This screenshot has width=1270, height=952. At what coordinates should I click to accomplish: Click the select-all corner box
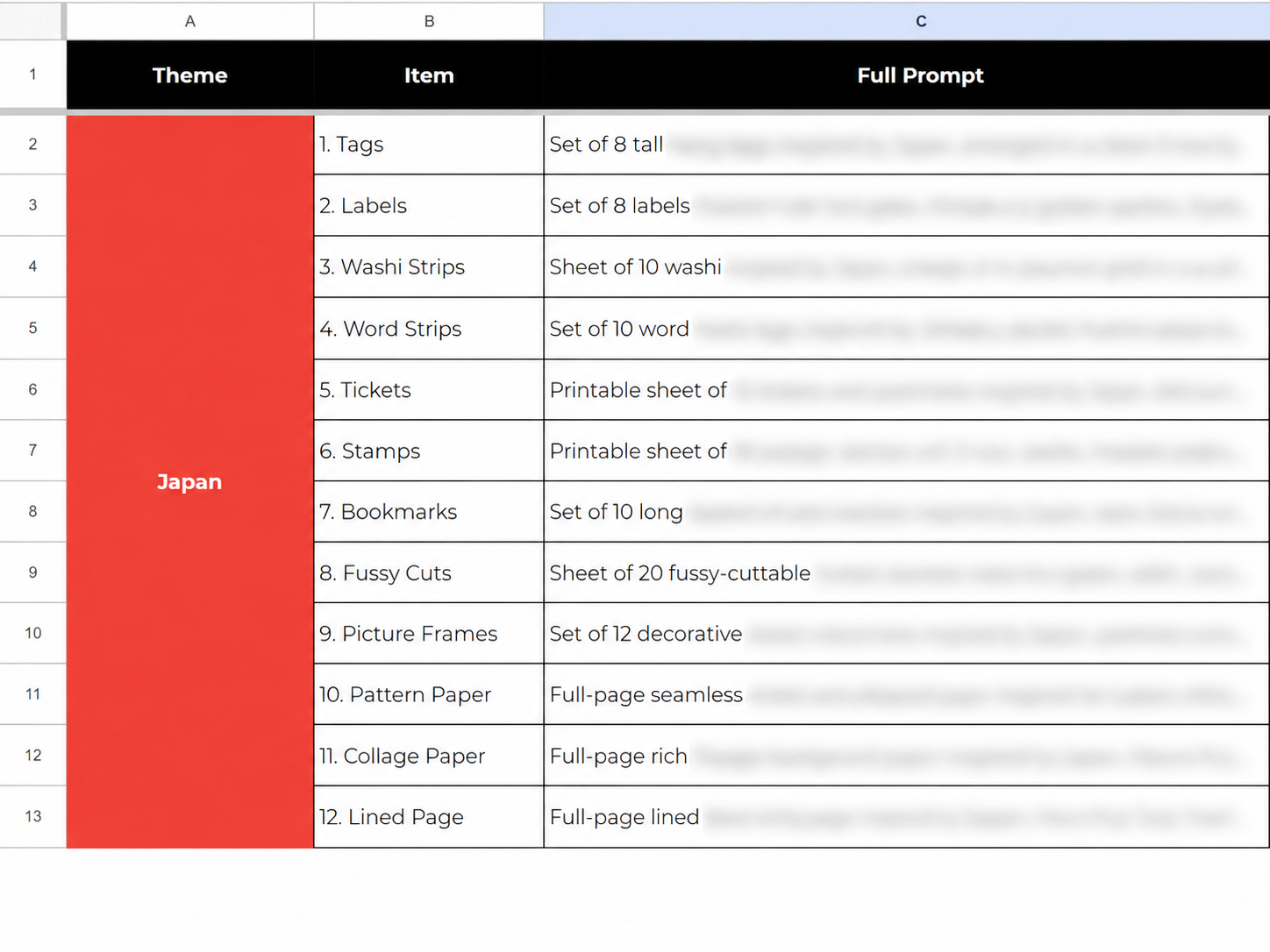[x=32, y=21]
